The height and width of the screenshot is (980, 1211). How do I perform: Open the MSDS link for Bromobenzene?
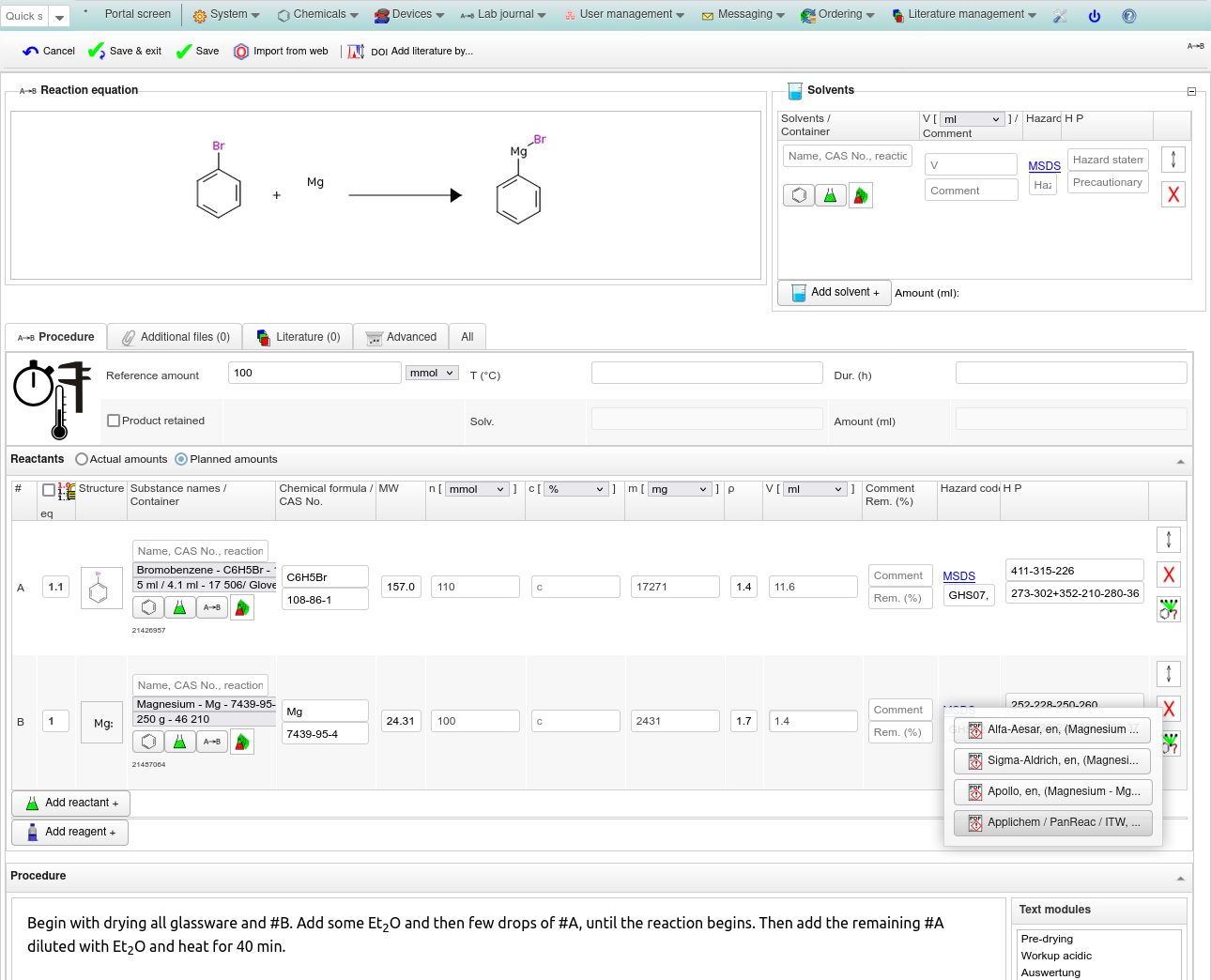click(x=958, y=576)
